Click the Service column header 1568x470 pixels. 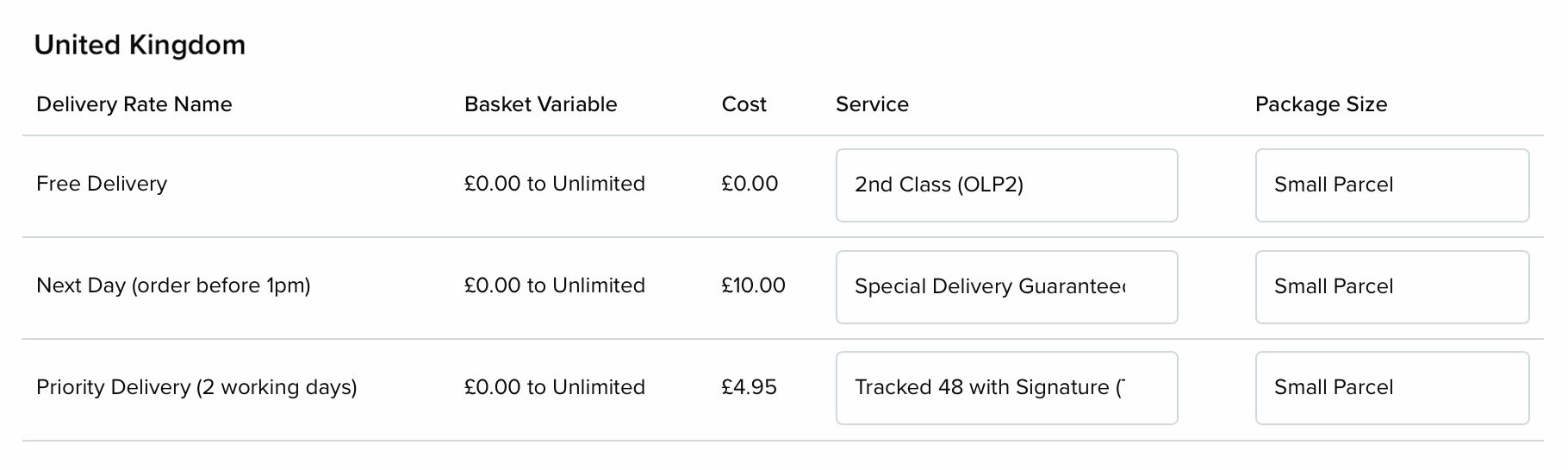coord(872,104)
